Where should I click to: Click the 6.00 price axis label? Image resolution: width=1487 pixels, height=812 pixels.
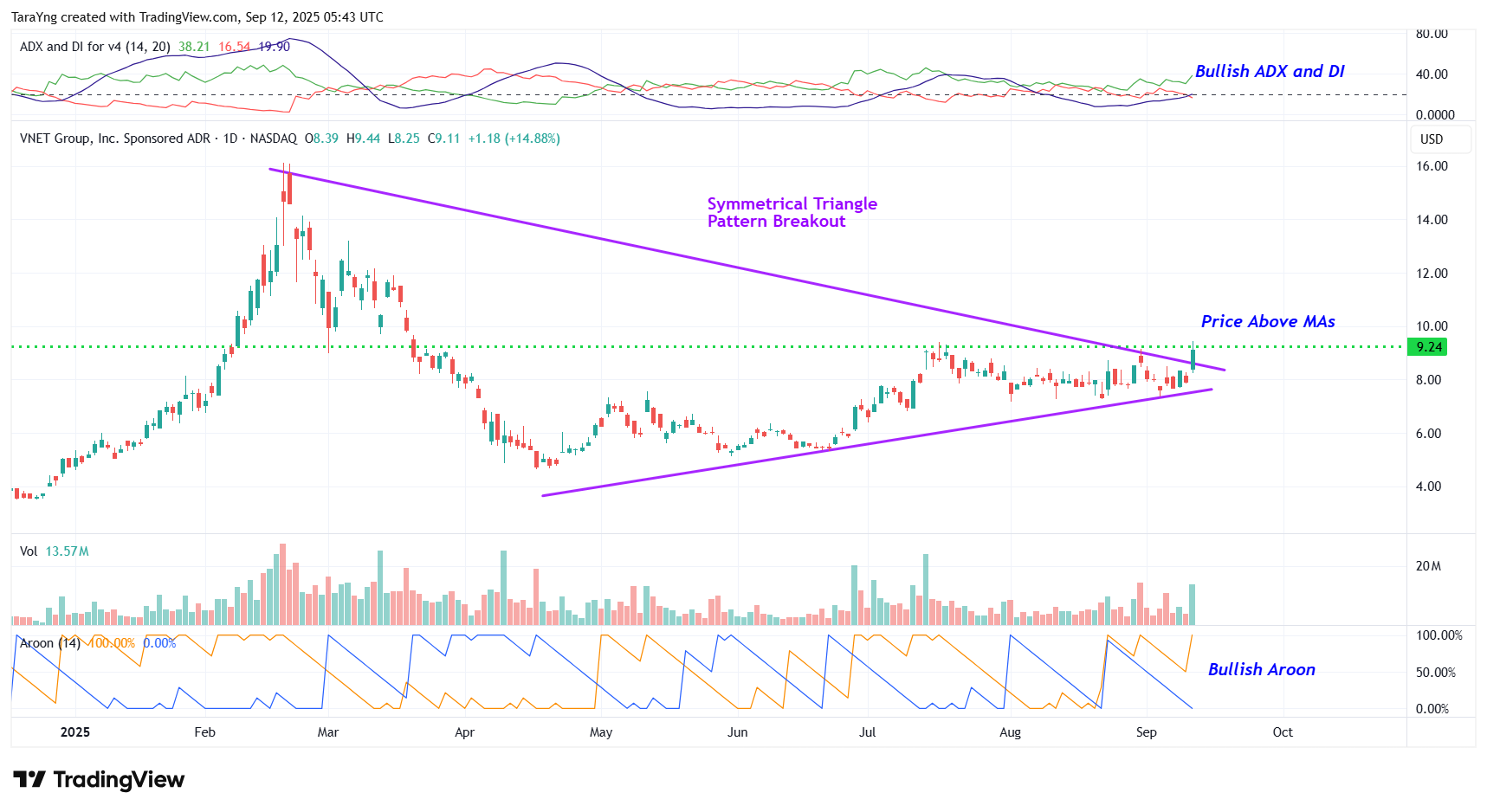tap(1428, 434)
